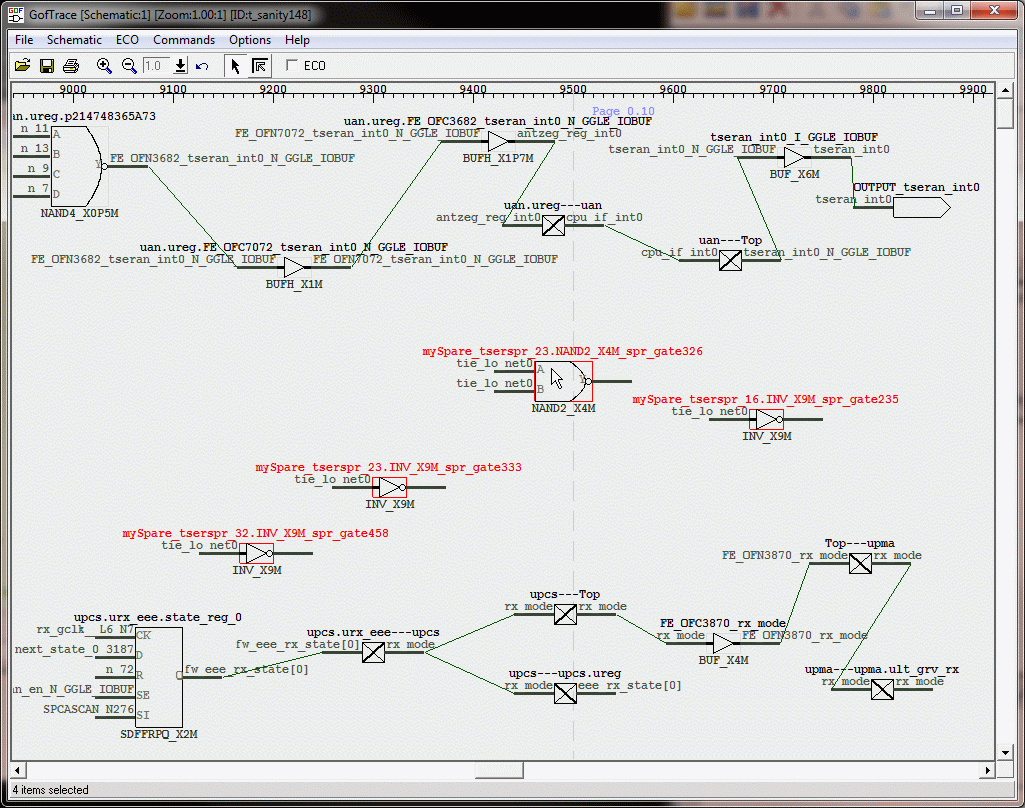The height and width of the screenshot is (808, 1025).
Task: Zoom in using the magnifier plus icon
Action: pos(104,66)
